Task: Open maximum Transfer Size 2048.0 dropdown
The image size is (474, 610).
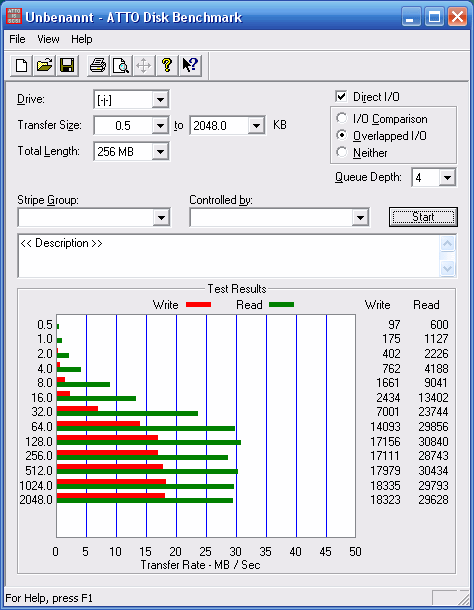Action: tap(256, 126)
